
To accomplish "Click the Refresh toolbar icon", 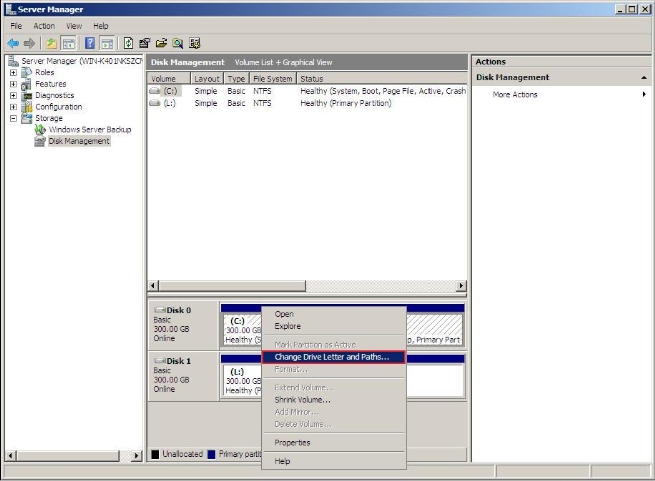I will click(128, 43).
